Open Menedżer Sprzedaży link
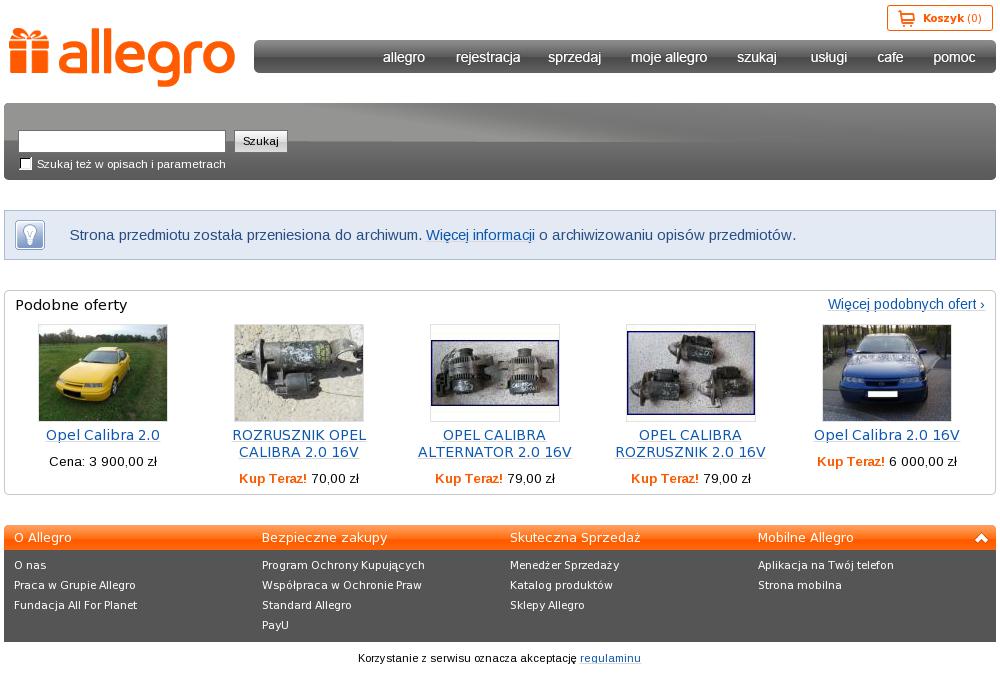1000x678 pixels. (564, 565)
